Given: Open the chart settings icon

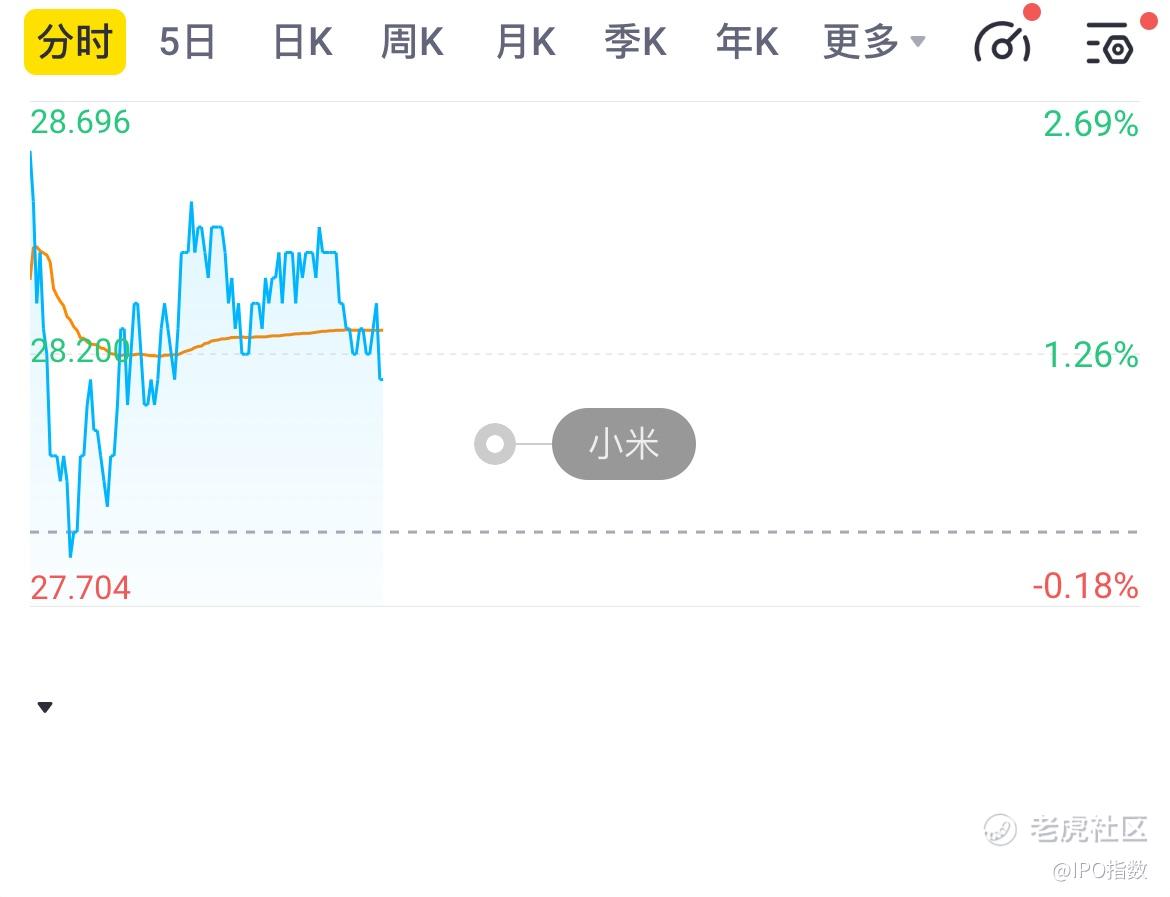Looking at the screenshot, I should [1109, 44].
